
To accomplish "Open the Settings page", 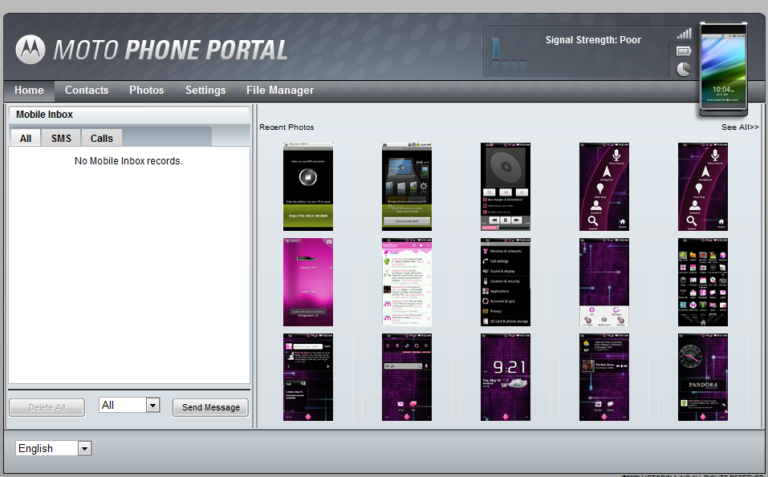I will pyautogui.click(x=205, y=90).
